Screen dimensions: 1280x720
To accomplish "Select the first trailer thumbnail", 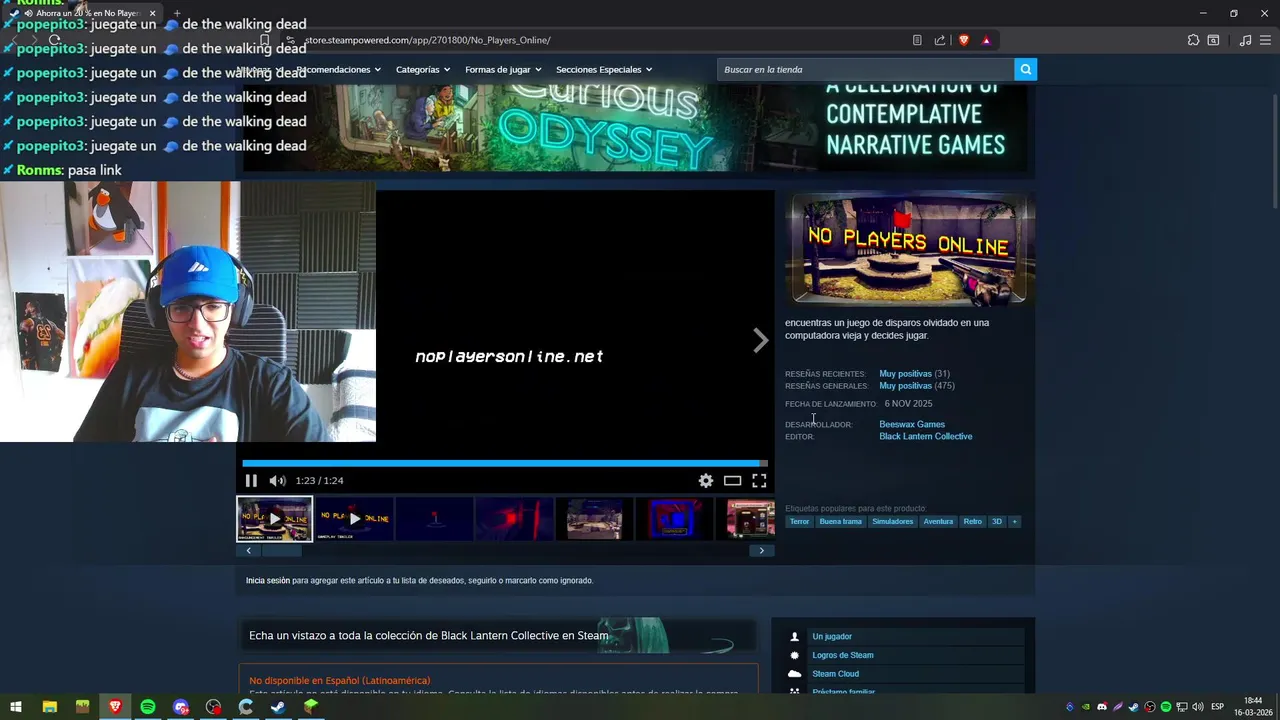I will click(274, 519).
